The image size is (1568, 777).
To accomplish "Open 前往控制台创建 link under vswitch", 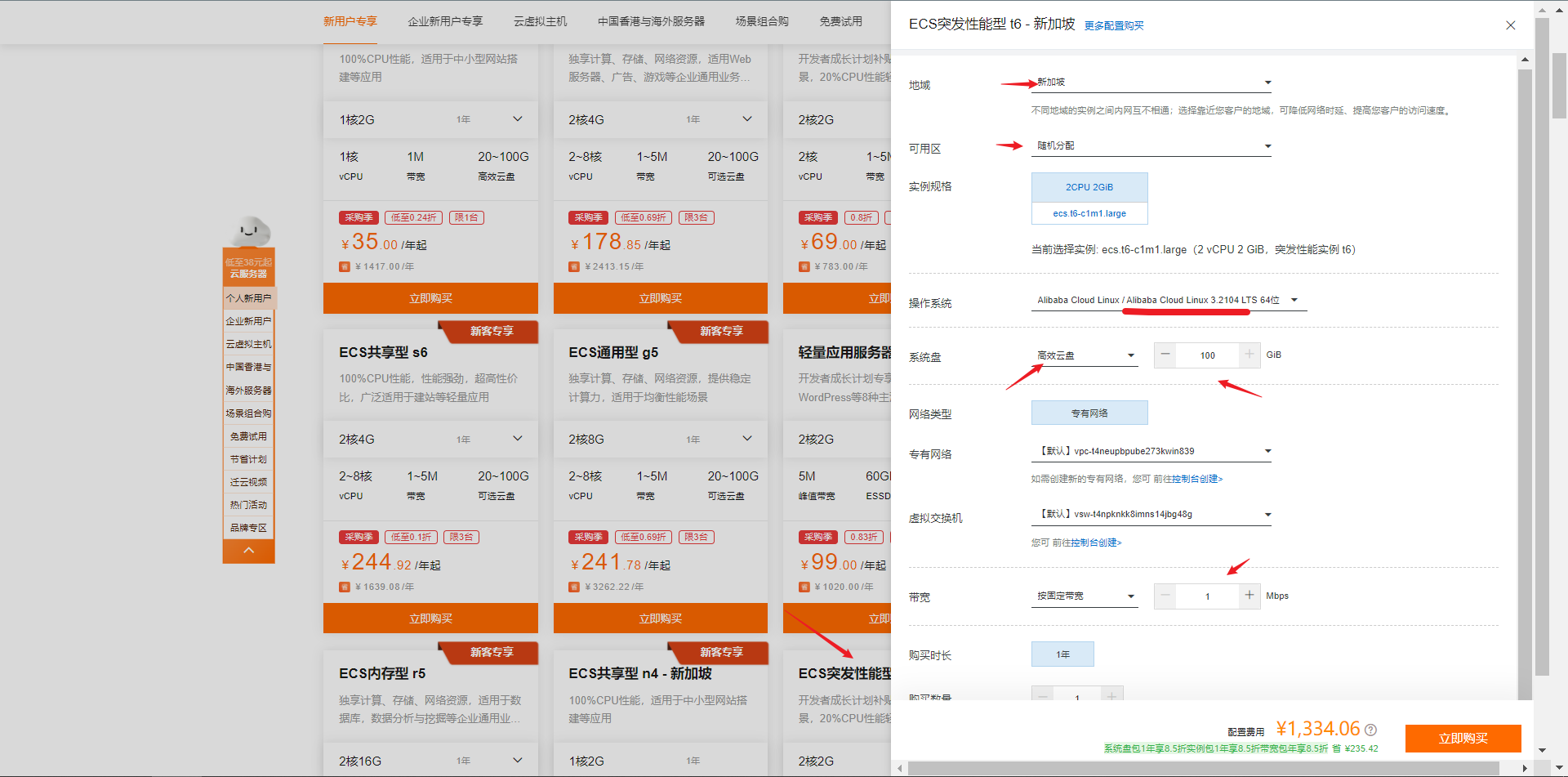I will pos(1086,543).
